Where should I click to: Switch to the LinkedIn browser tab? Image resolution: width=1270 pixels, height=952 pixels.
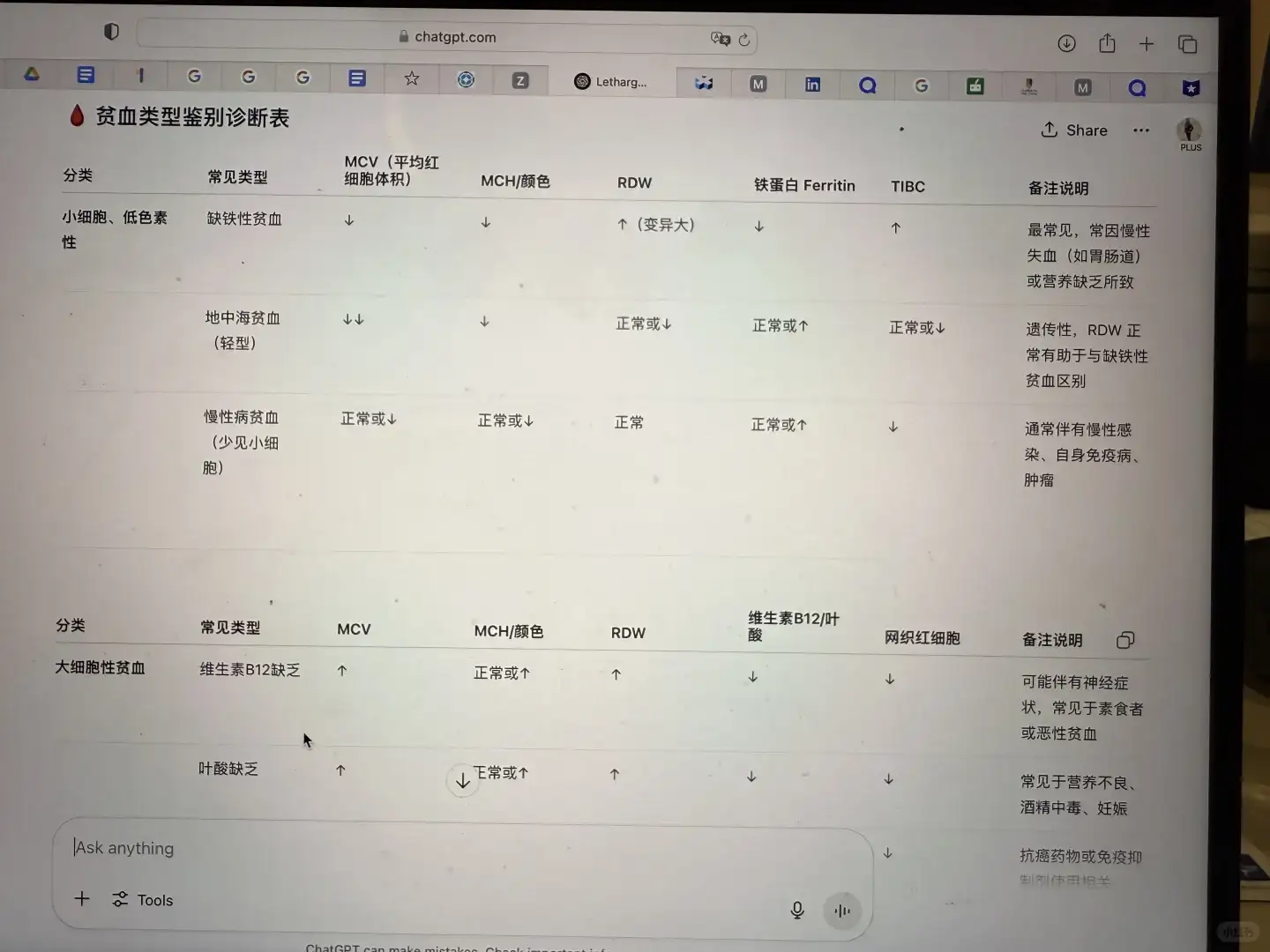pyautogui.click(x=812, y=85)
